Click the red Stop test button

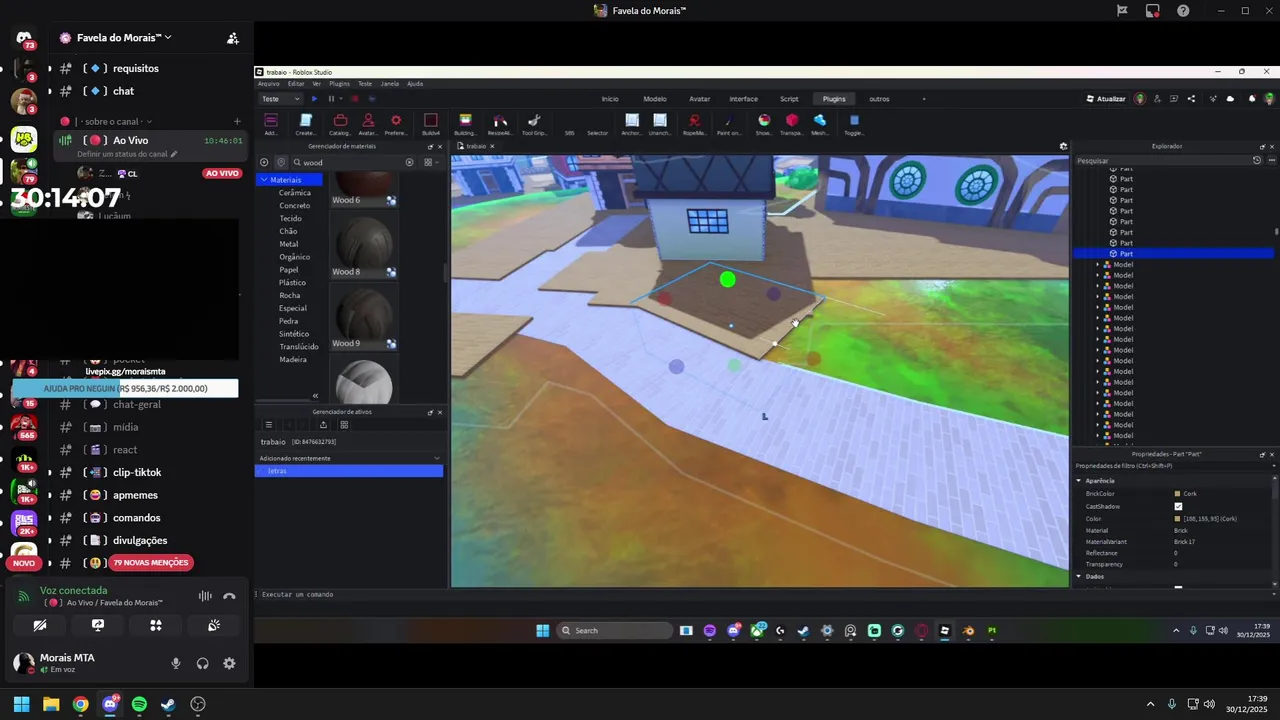click(x=354, y=99)
